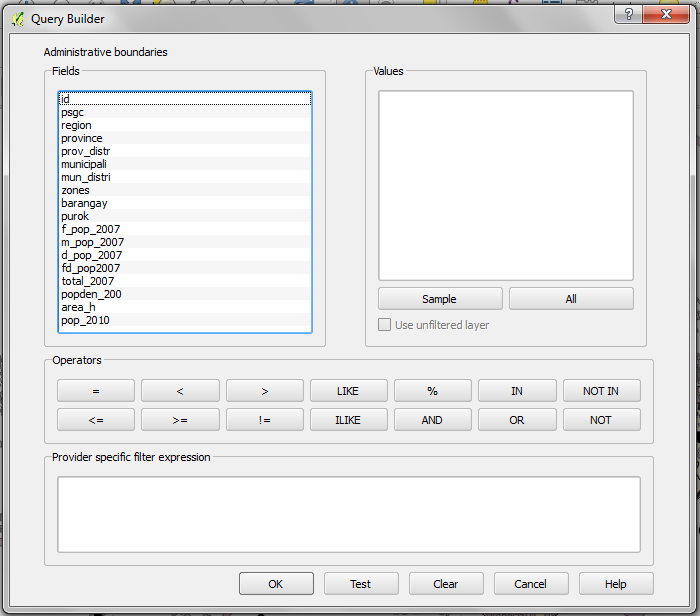The height and width of the screenshot is (616, 700).
Task: Pick the municipali field
Action: pos(185,164)
